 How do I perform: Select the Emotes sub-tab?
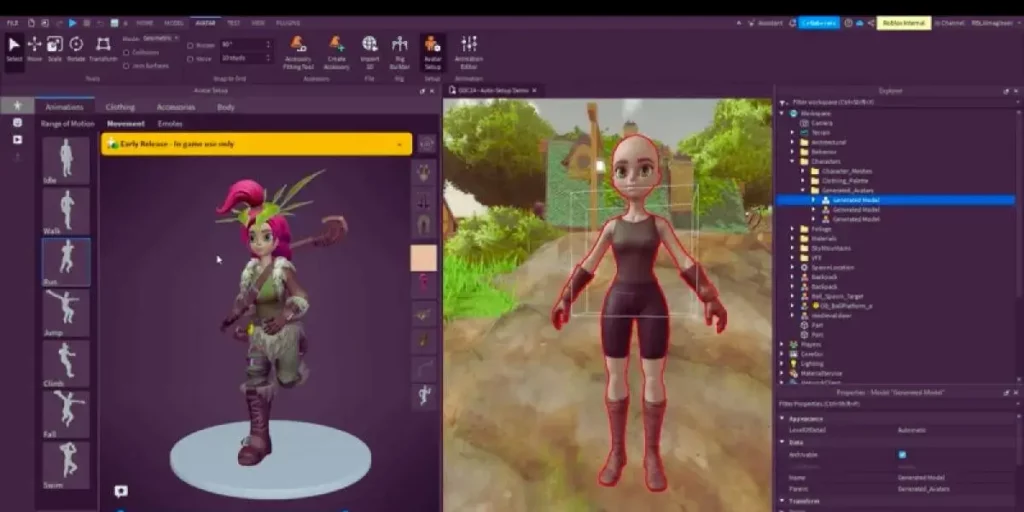[170, 123]
